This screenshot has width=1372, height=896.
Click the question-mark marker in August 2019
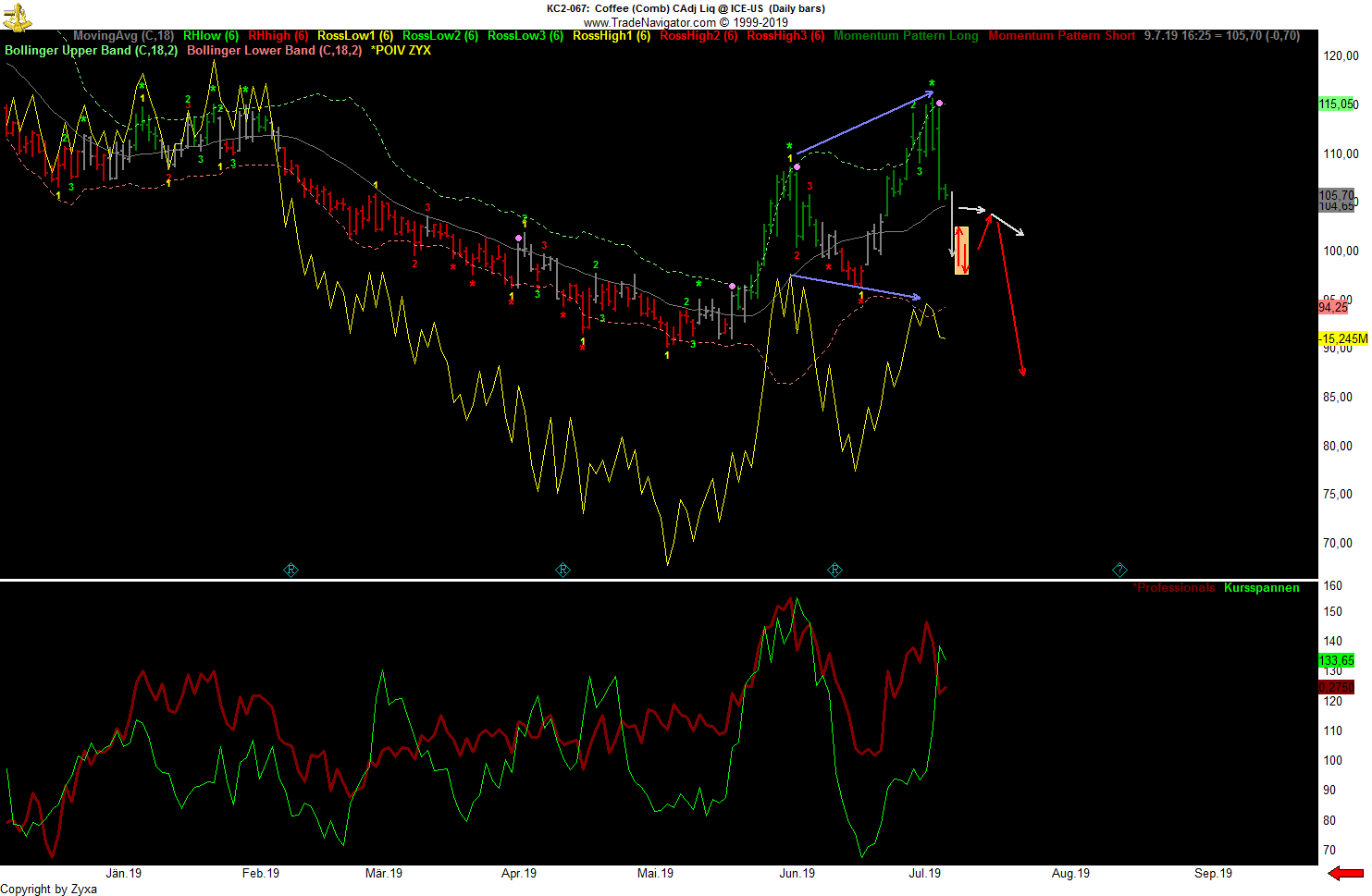click(x=1119, y=570)
